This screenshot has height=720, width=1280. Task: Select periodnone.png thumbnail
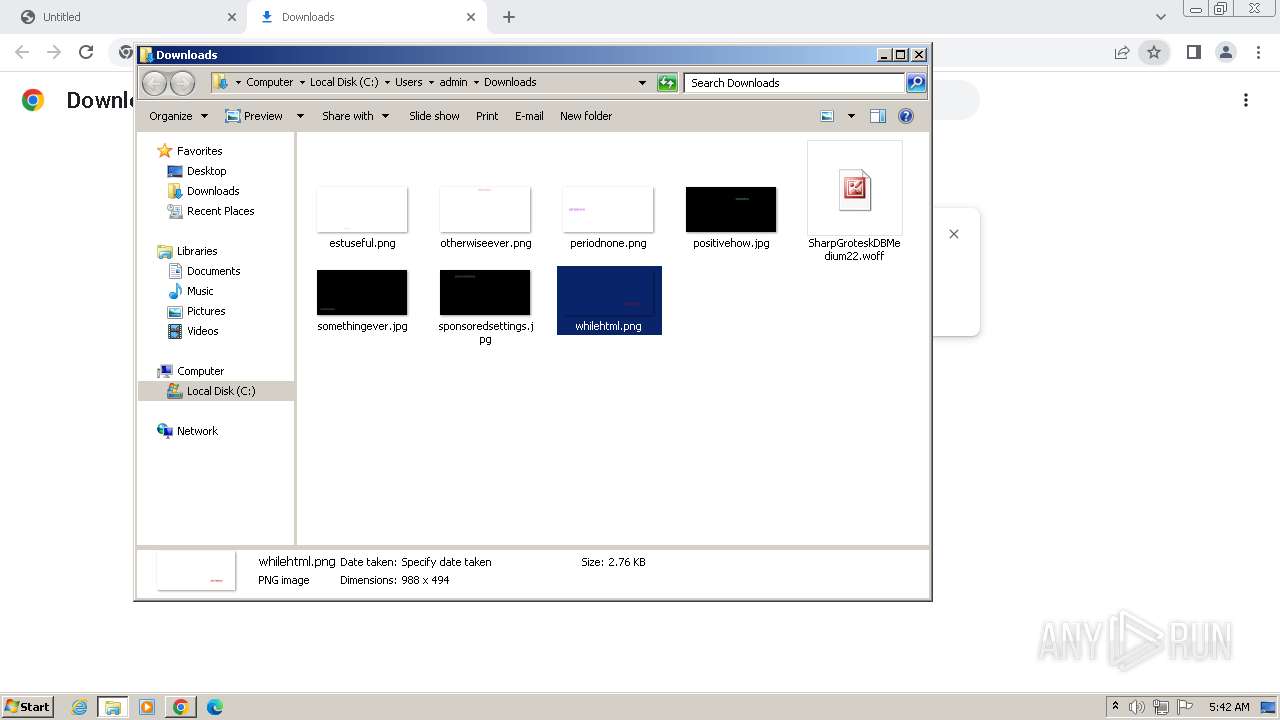click(608, 209)
